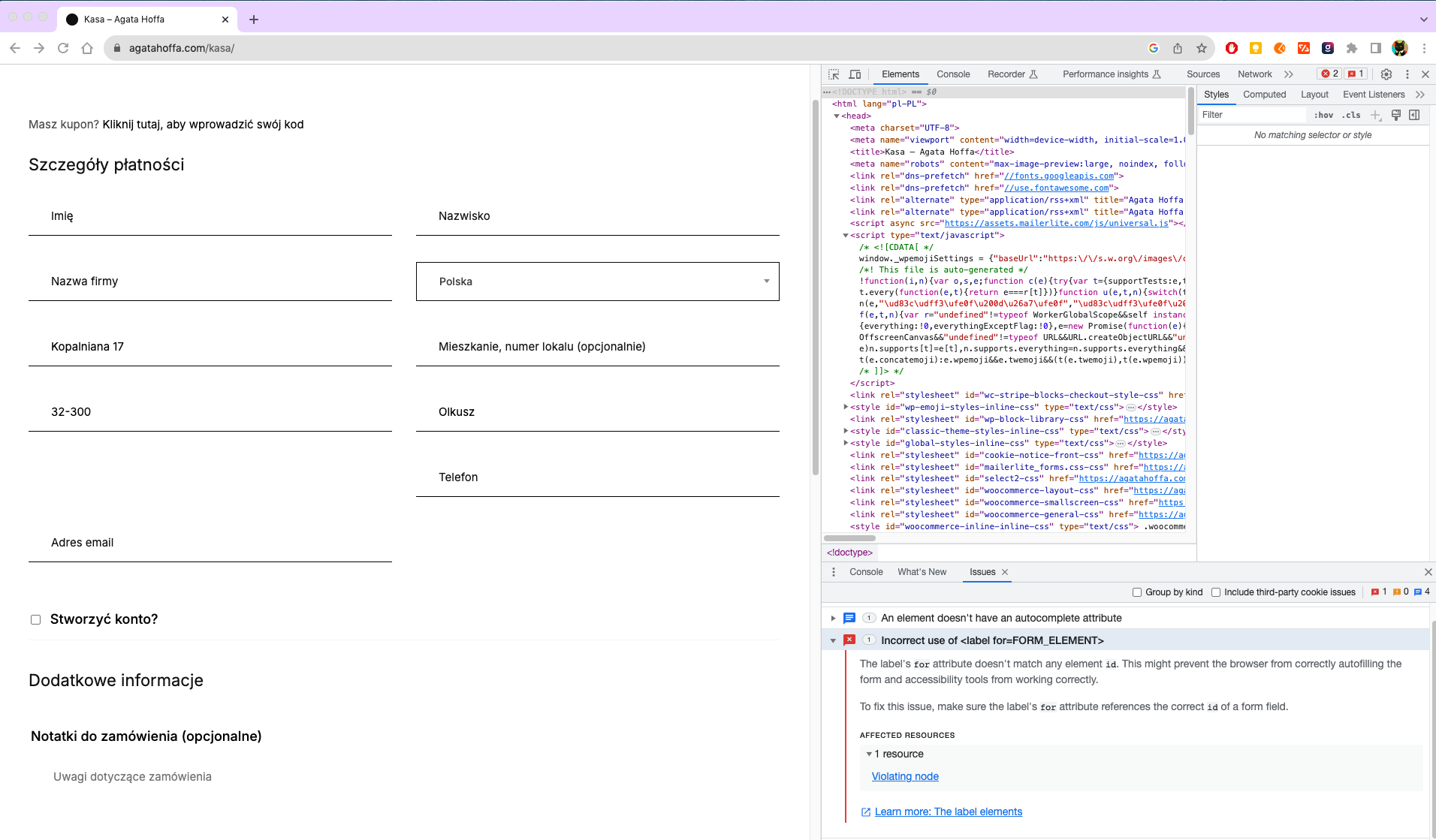This screenshot has height=840, width=1436.
Task: Click the Elements panel horizontal scrollbar
Action: (x=850, y=538)
